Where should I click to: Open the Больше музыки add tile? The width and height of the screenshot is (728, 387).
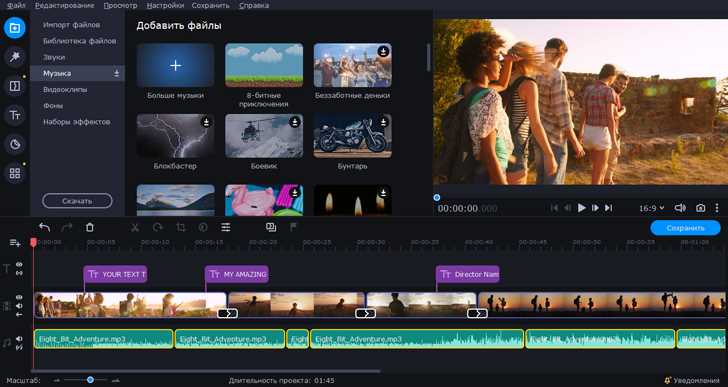176,65
